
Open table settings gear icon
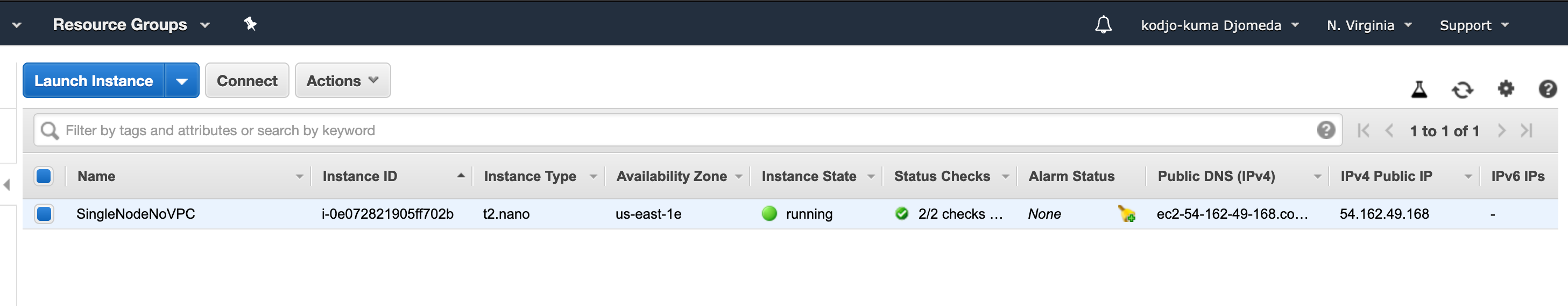click(x=1506, y=89)
